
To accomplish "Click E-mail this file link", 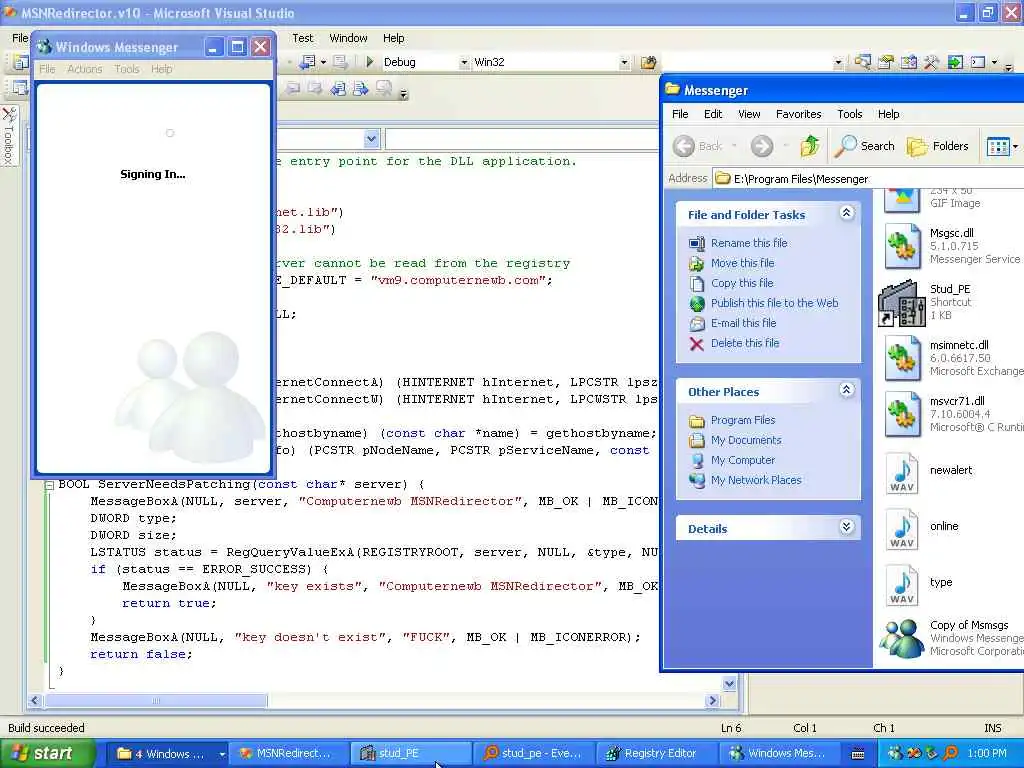I will point(743,323).
